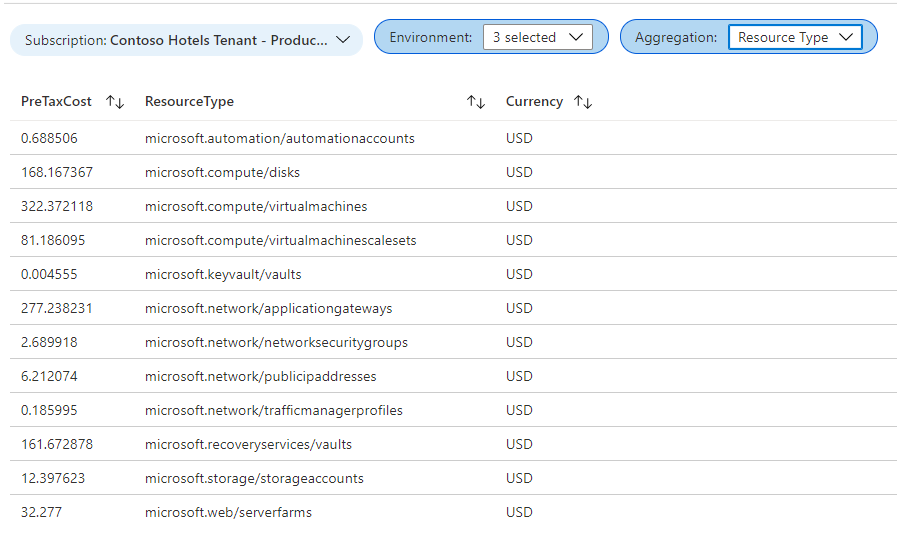Select the microsoft.compute/disks cell

[223, 172]
